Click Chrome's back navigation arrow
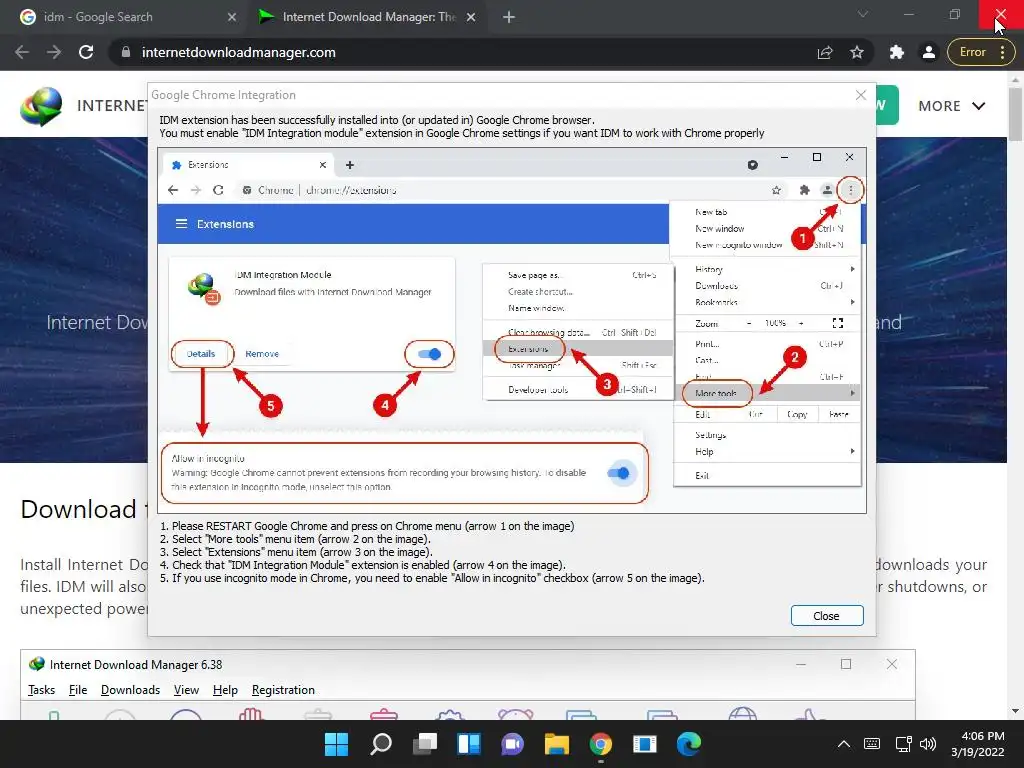The width and height of the screenshot is (1024, 768). click(x=22, y=52)
